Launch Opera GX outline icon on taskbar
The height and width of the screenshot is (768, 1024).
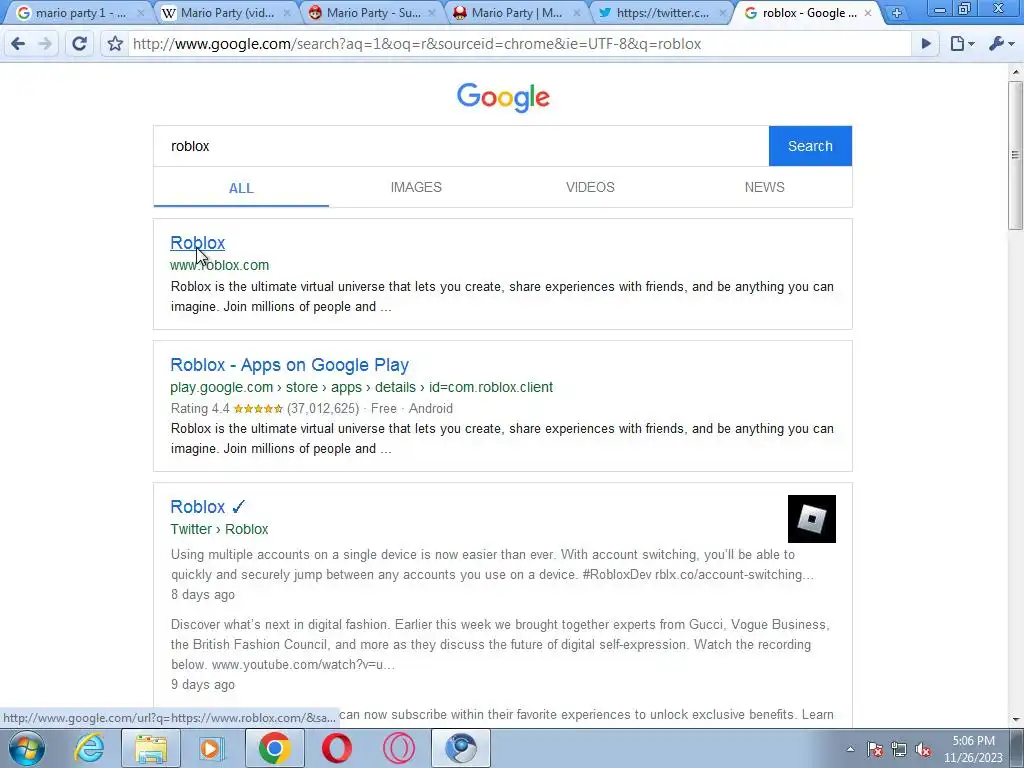pyautogui.click(x=398, y=748)
